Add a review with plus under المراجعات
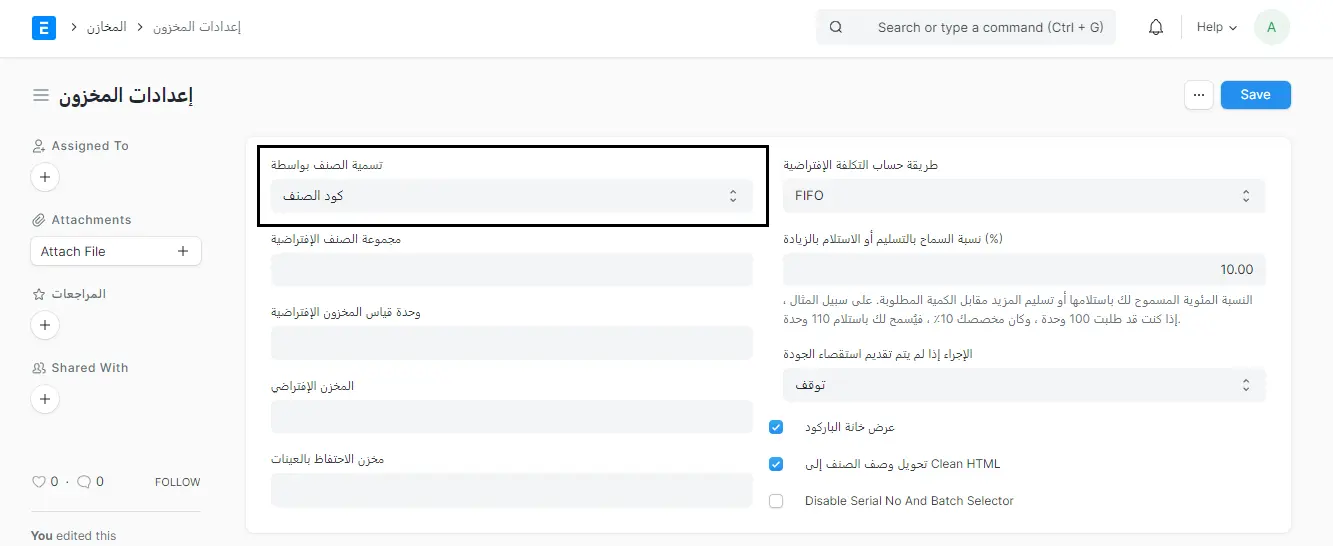Viewport: 1333px width, 546px height. tap(45, 325)
